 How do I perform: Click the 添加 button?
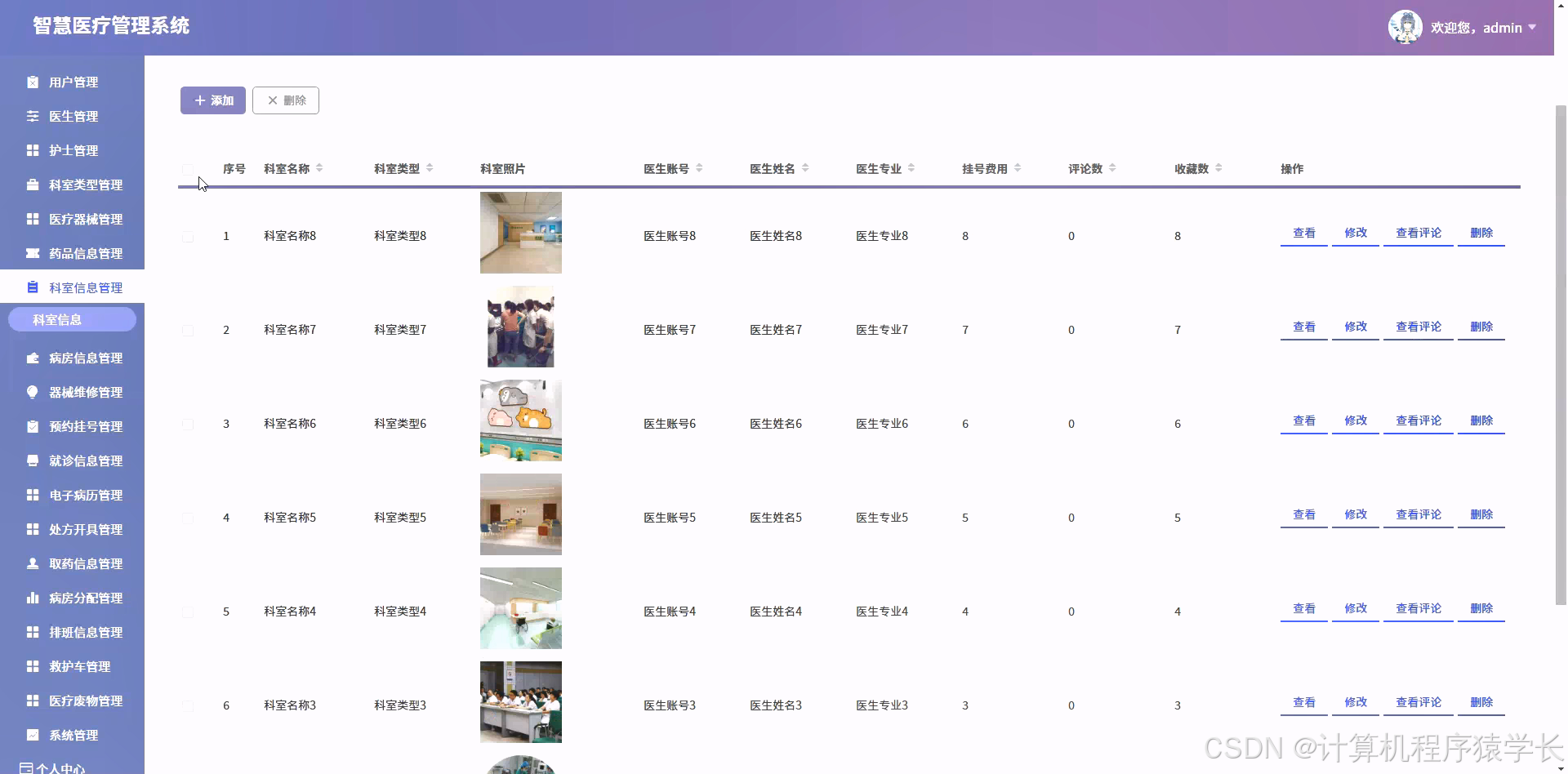pos(213,100)
